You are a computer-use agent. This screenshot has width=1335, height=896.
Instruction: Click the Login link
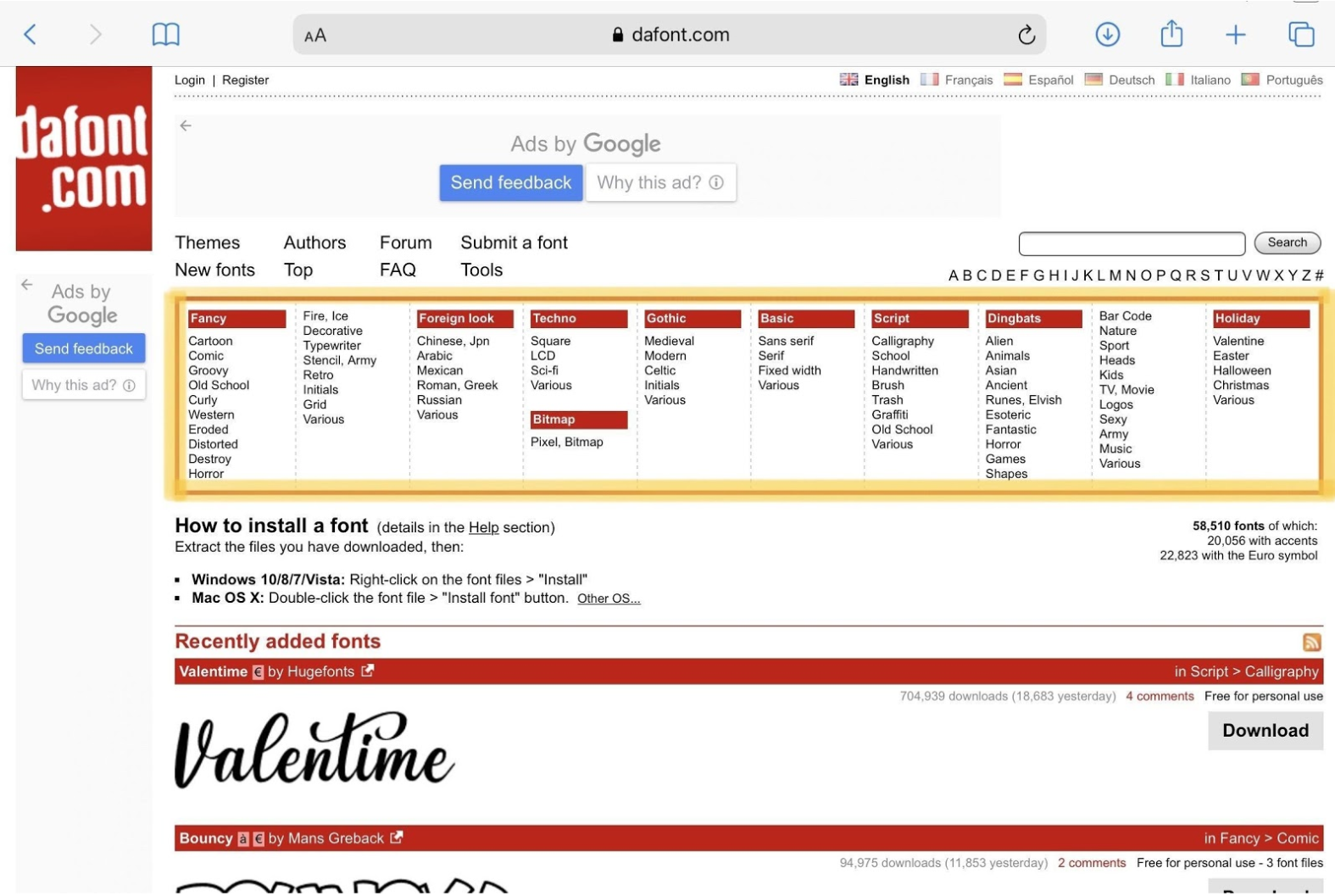tap(190, 80)
